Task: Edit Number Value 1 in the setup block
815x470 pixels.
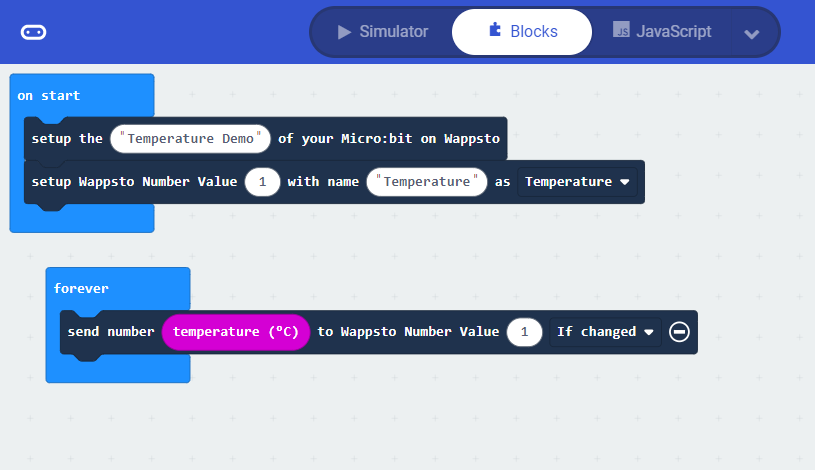Action: point(262,182)
